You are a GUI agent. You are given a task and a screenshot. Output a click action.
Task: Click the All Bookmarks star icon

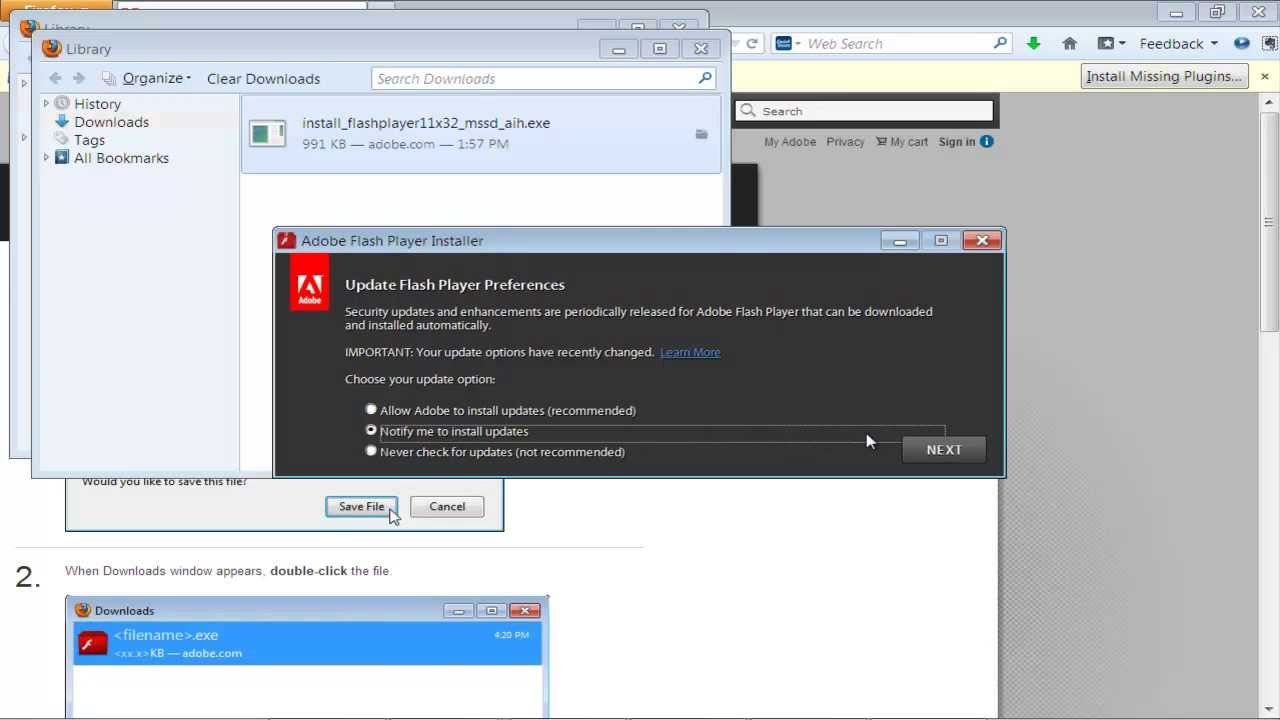click(62, 157)
